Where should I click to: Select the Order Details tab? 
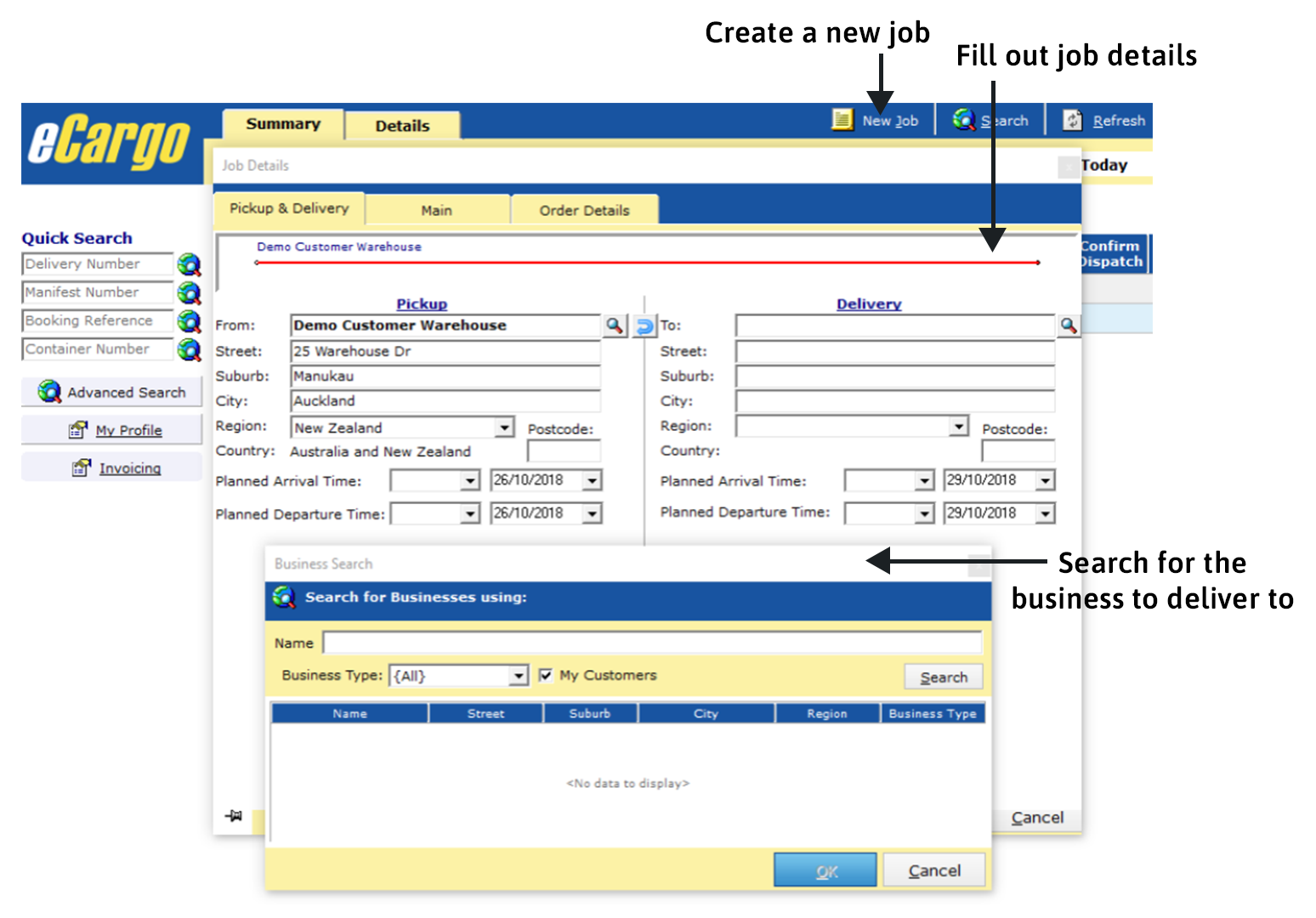584,210
